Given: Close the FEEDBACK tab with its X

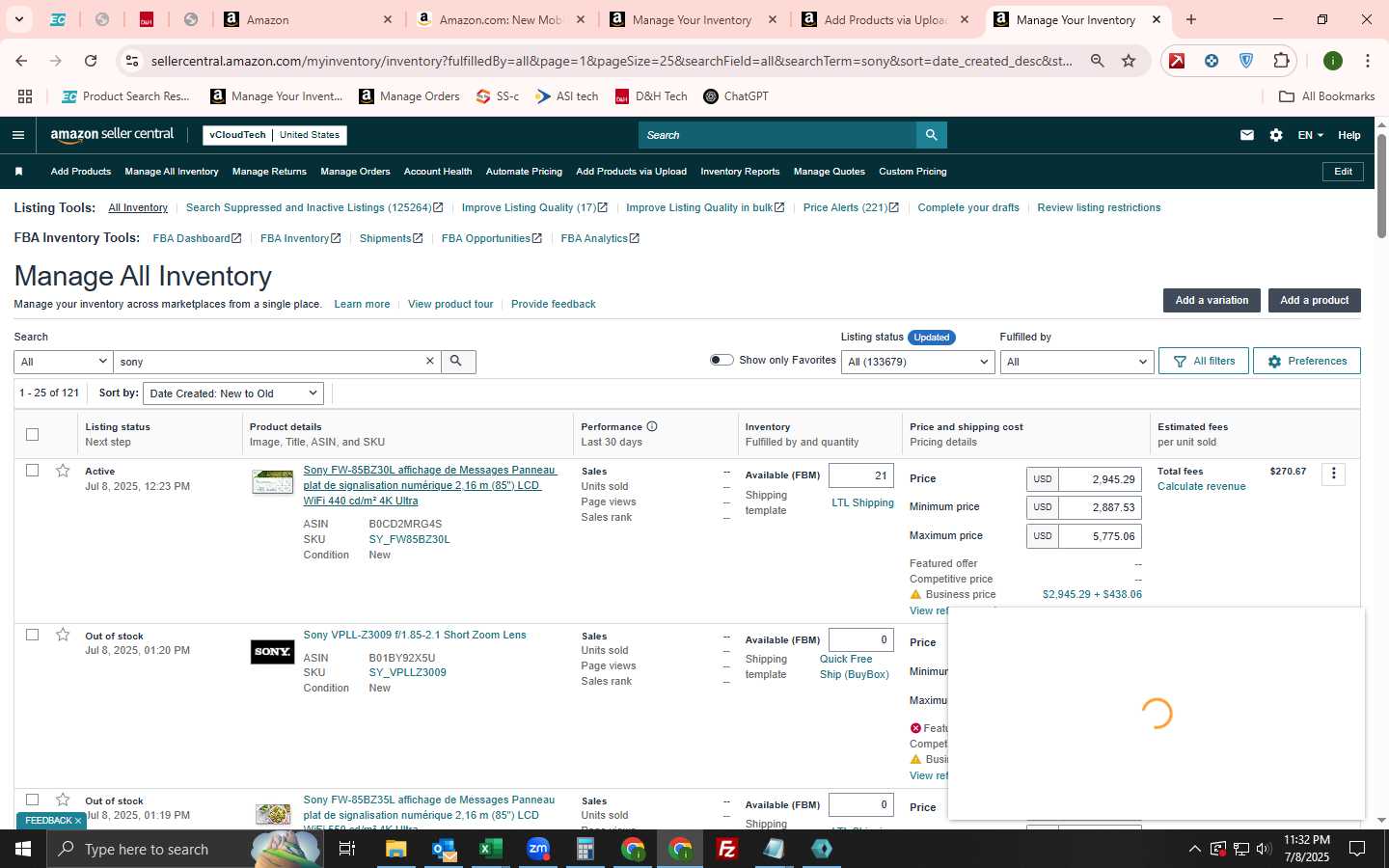Looking at the screenshot, I should [x=78, y=821].
